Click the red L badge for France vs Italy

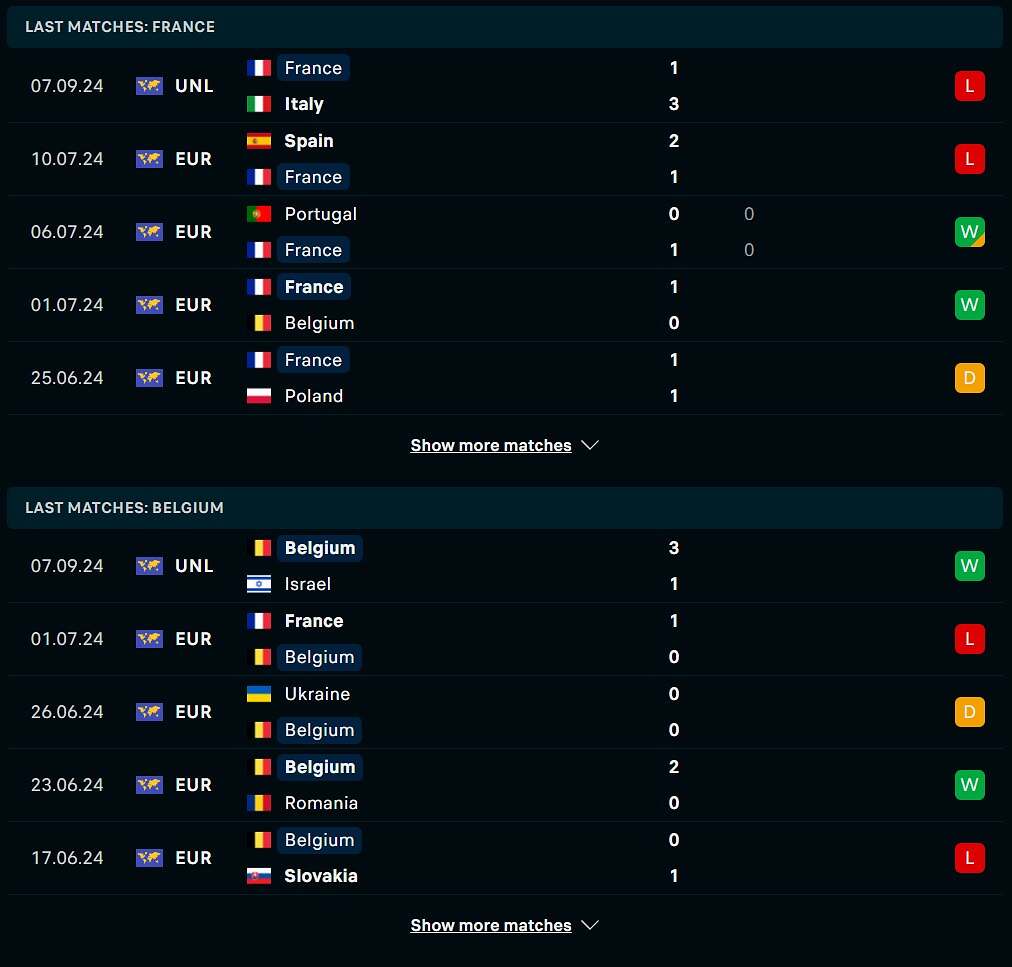tap(969, 86)
